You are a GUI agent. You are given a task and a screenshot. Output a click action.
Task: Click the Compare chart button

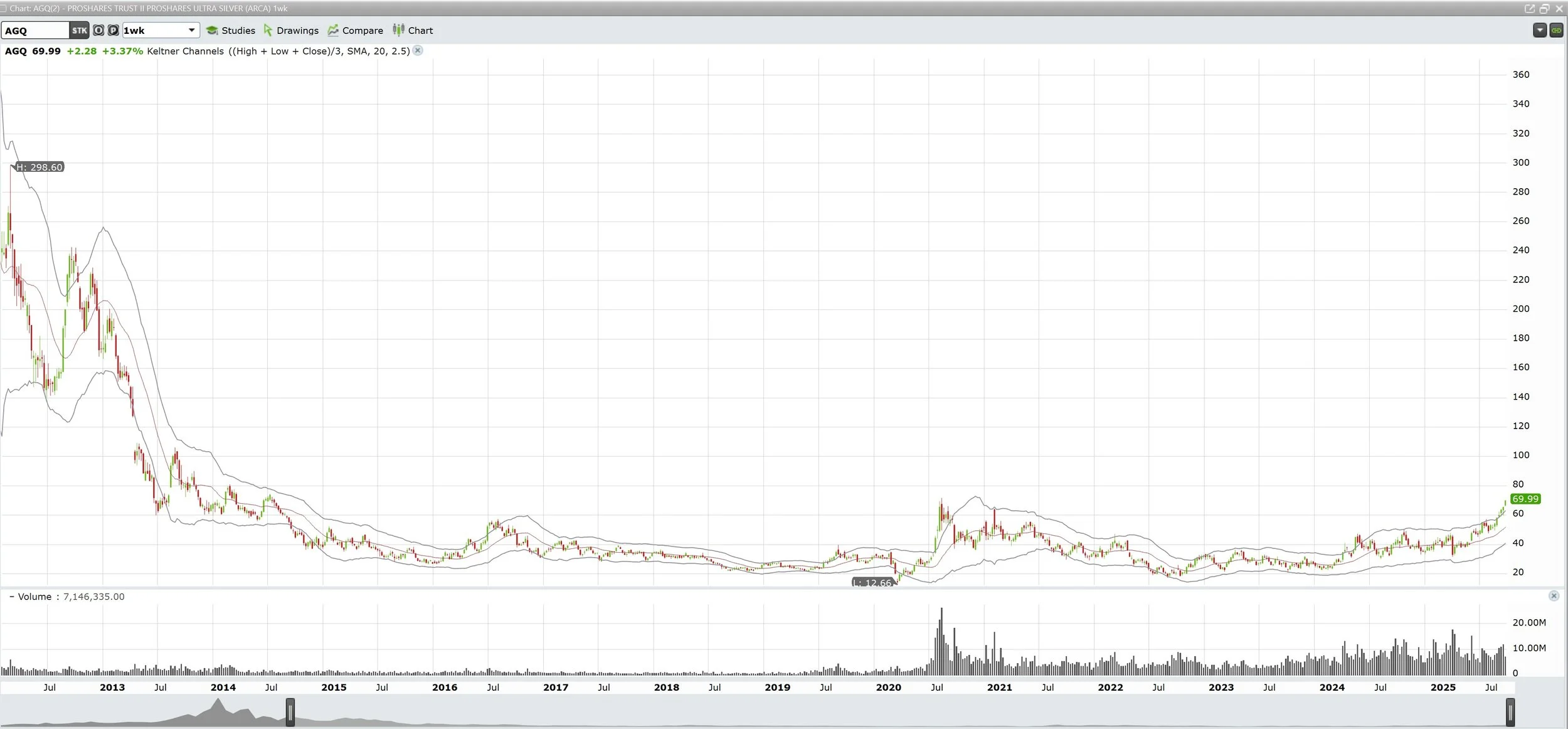click(x=355, y=30)
